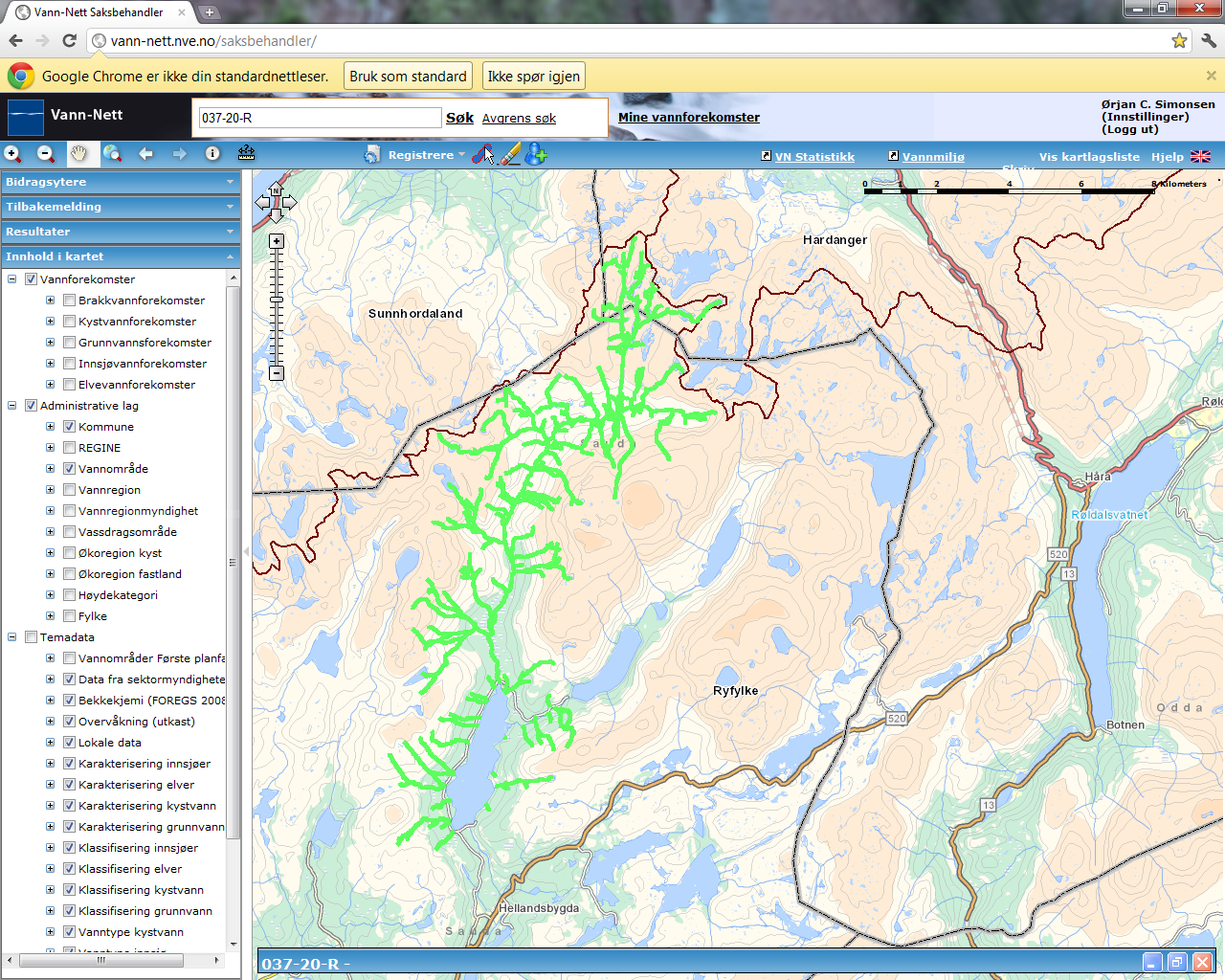The width and height of the screenshot is (1225, 980).
Task: Expand the Høydekategori node
Action: (x=51, y=595)
